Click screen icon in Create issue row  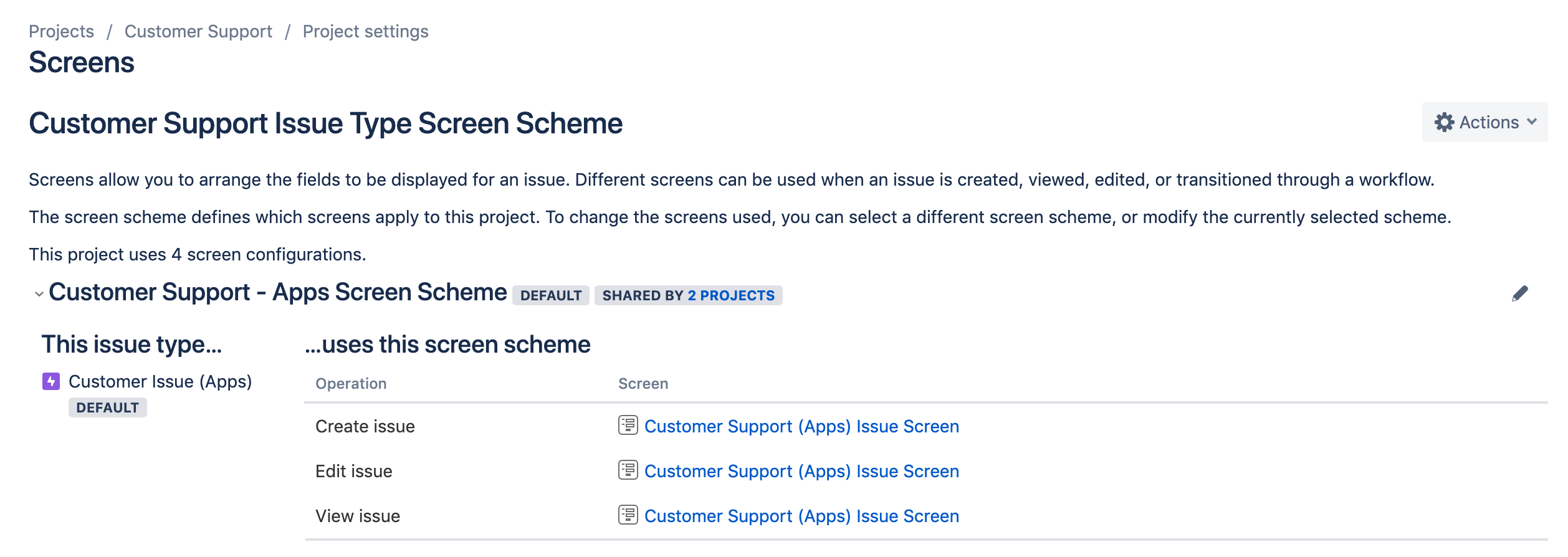[628, 425]
